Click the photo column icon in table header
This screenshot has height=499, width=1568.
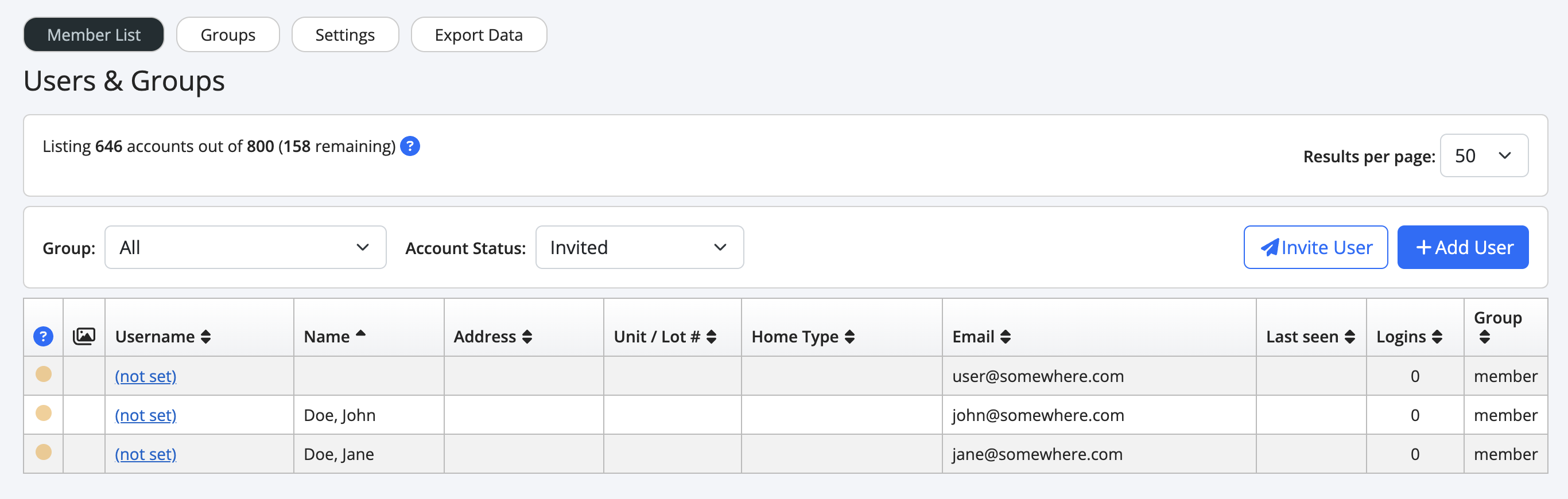point(84,336)
